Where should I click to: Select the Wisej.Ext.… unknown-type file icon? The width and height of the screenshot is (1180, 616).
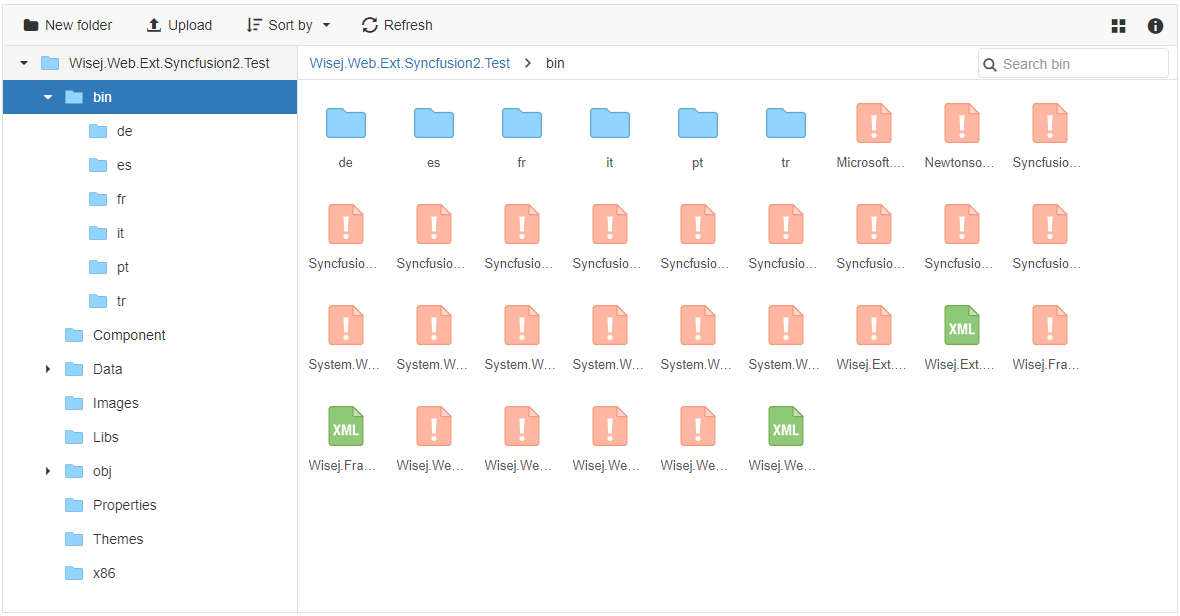tap(874, 325)
